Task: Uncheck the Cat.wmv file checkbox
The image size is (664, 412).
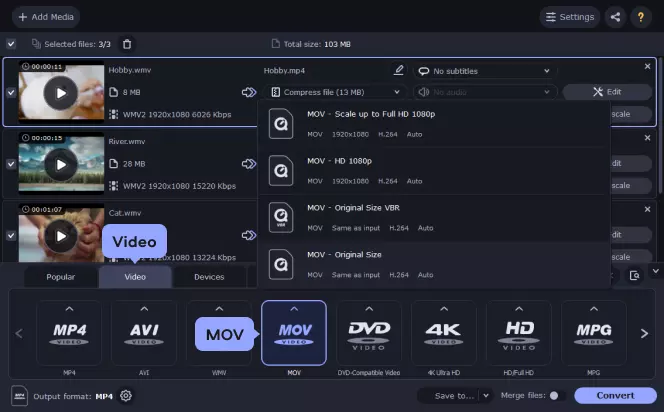Action: point(11,235)
